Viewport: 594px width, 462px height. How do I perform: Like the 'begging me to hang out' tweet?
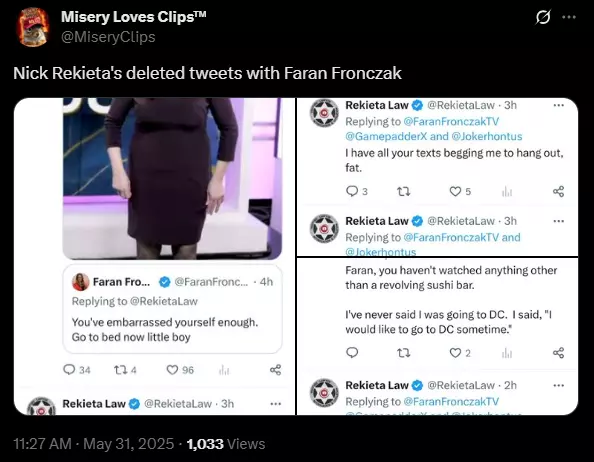455,192
